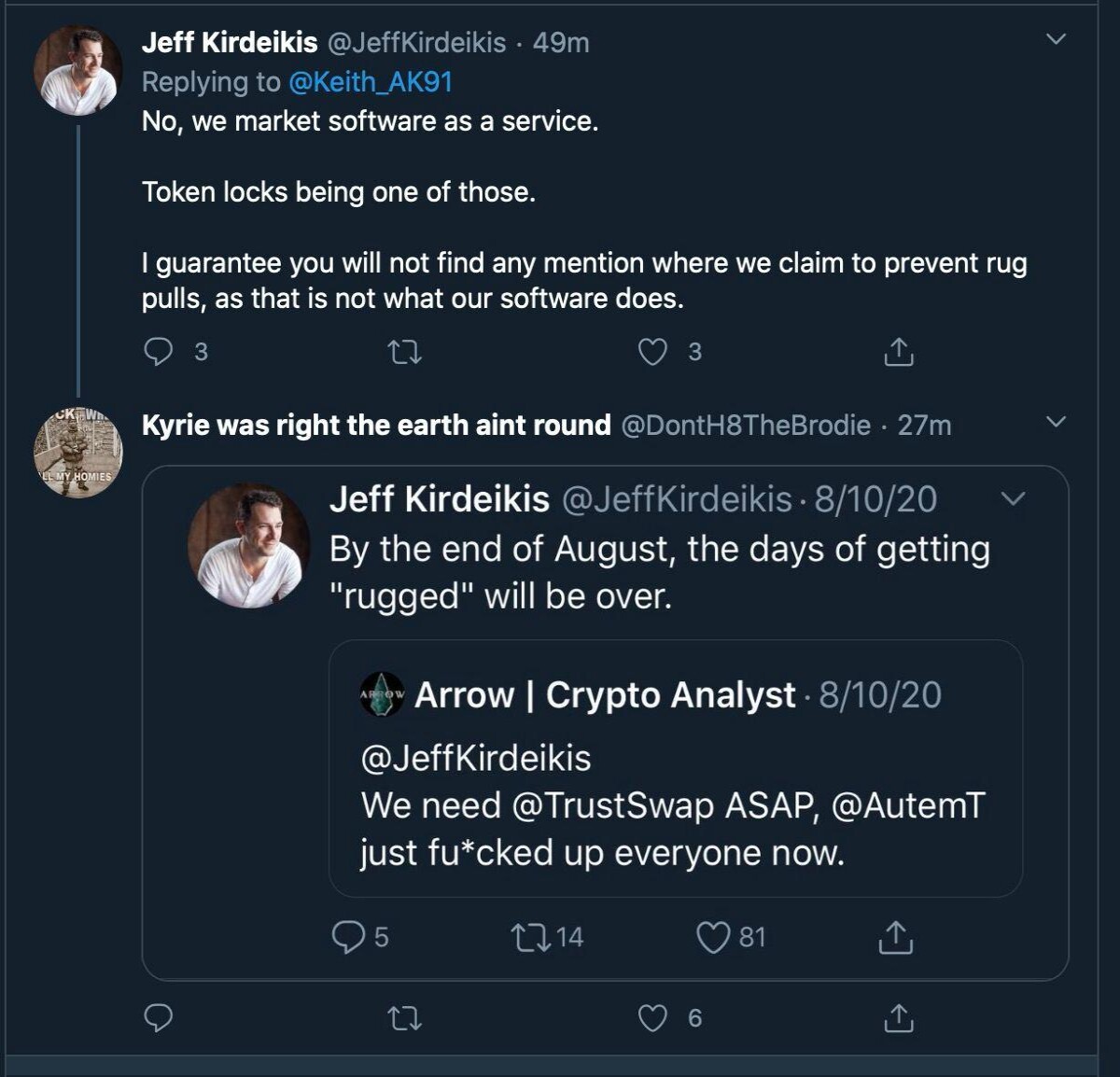Viewport: 1120px width, 1077px height.
Task: Open chevron menu on Jeff's top tweet
Action: coord(1056,39)
